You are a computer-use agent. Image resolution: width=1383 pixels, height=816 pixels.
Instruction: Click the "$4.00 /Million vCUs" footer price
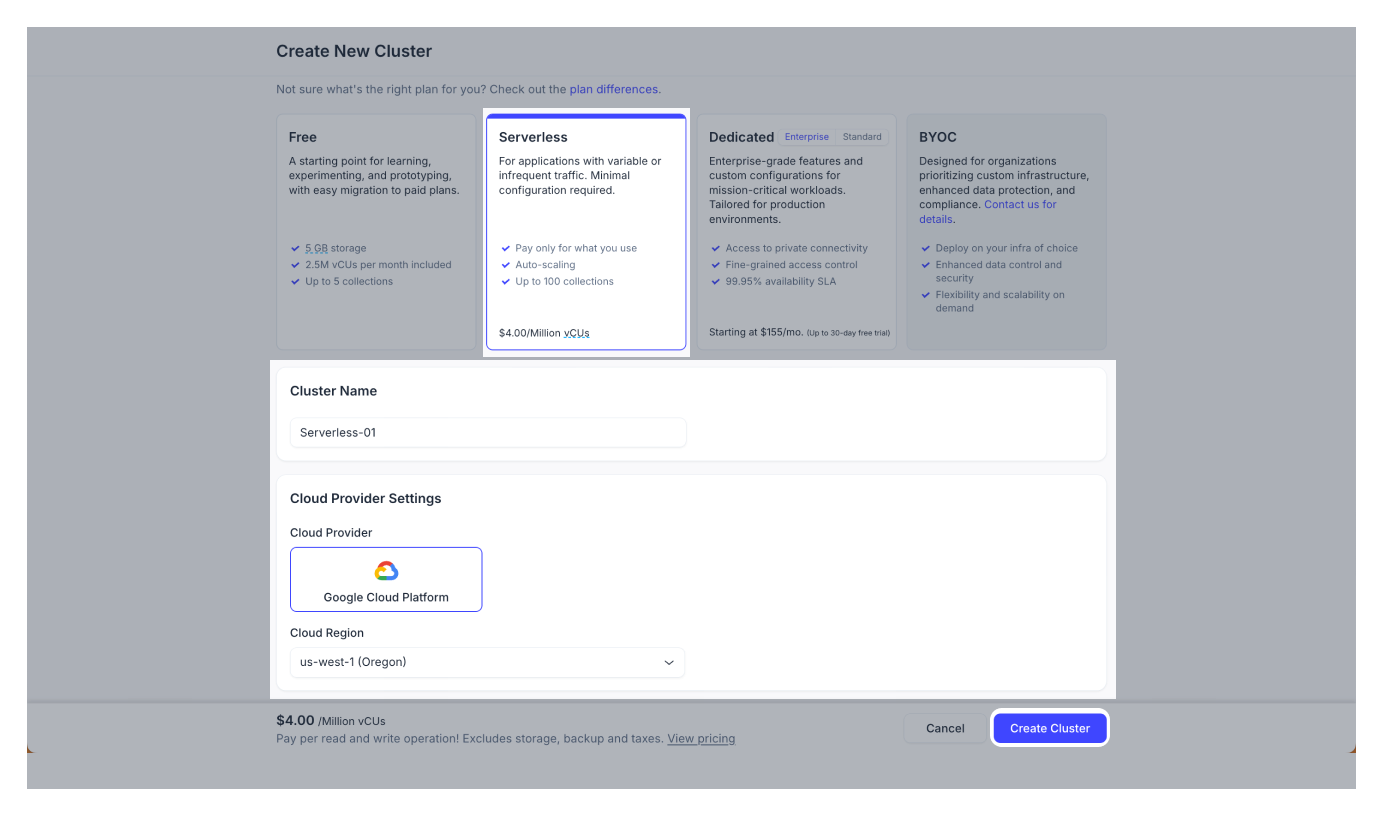pos(331,720)
